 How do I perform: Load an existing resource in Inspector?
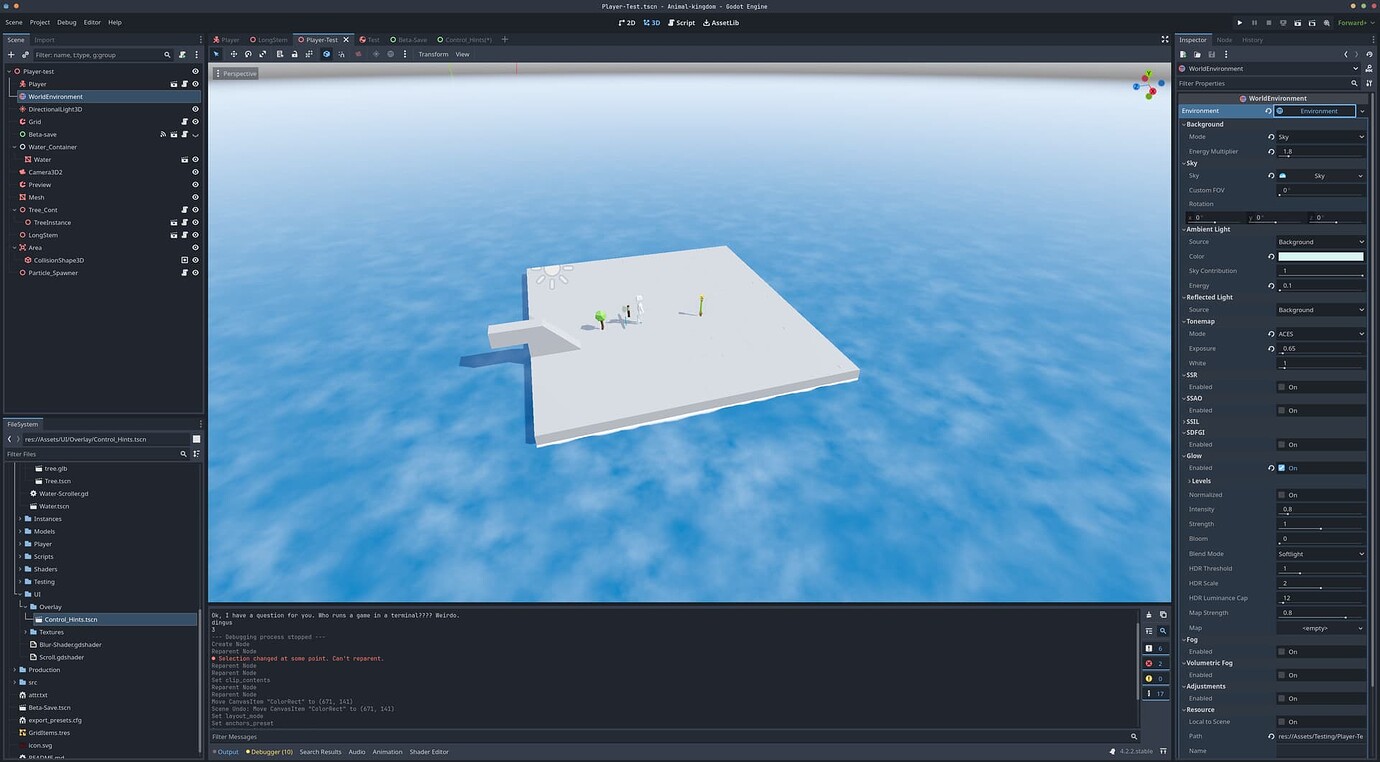[x=1198, y=54]
